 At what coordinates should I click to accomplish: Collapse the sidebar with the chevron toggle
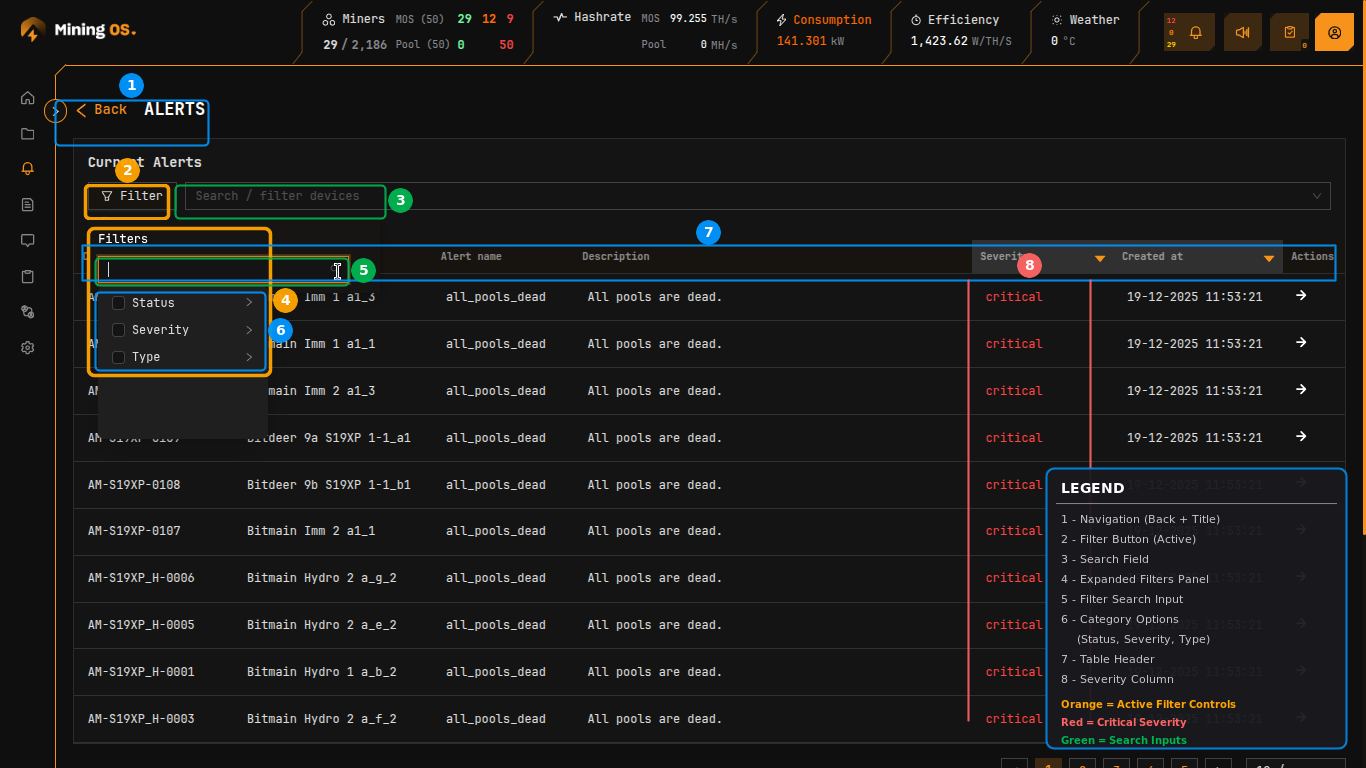(x=55, y=110)
